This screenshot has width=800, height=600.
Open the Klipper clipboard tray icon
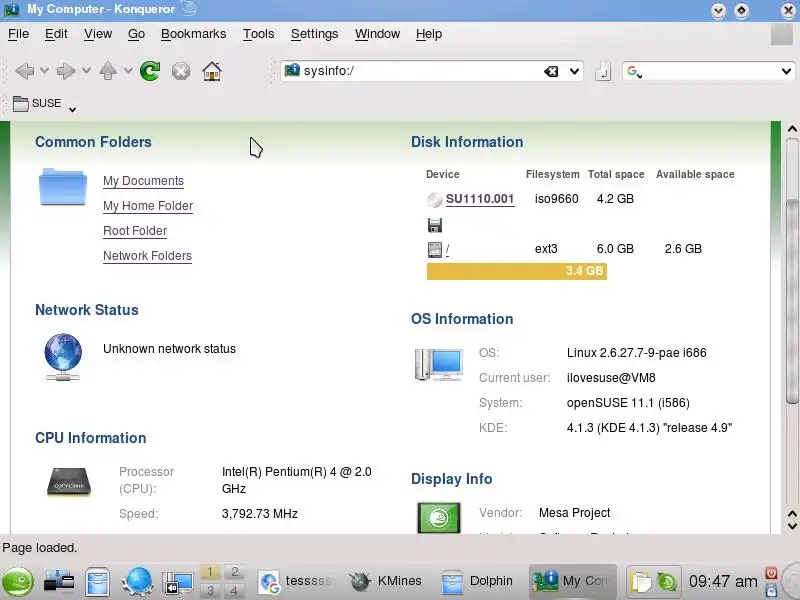641,582
